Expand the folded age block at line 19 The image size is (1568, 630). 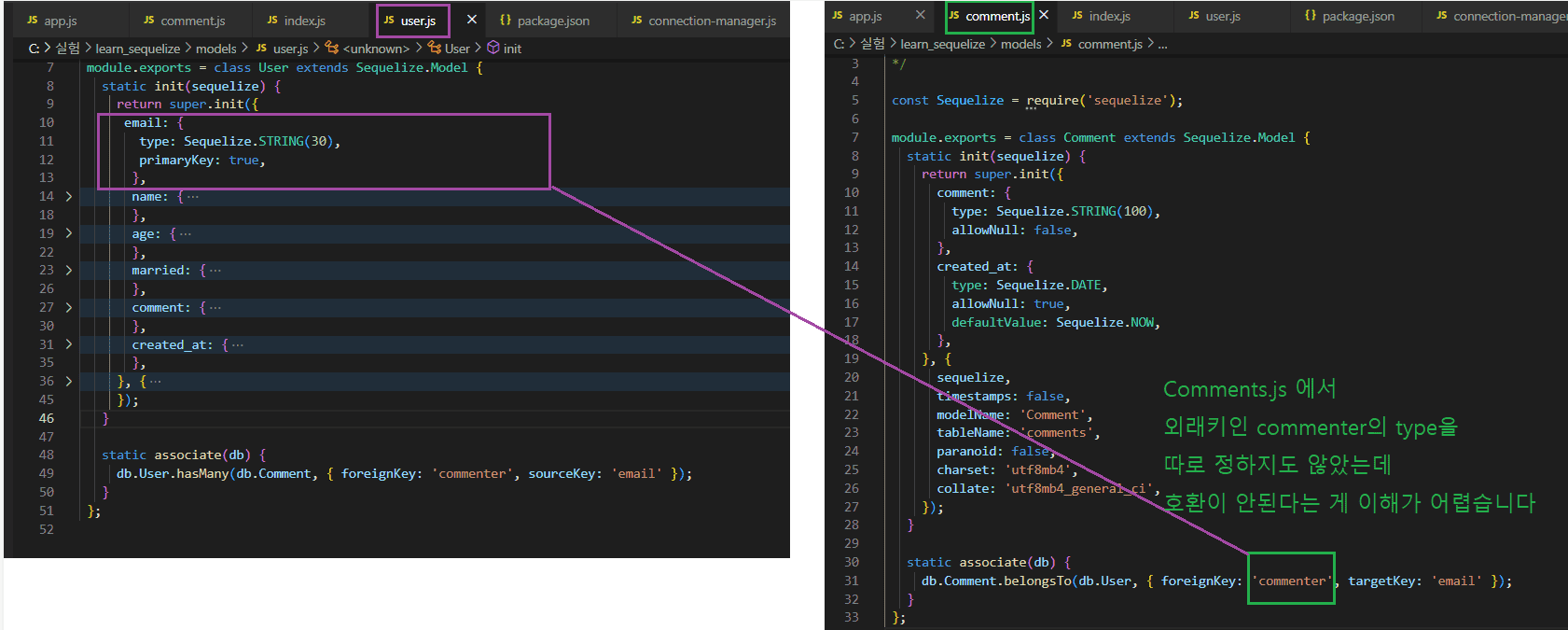[69, 233]
